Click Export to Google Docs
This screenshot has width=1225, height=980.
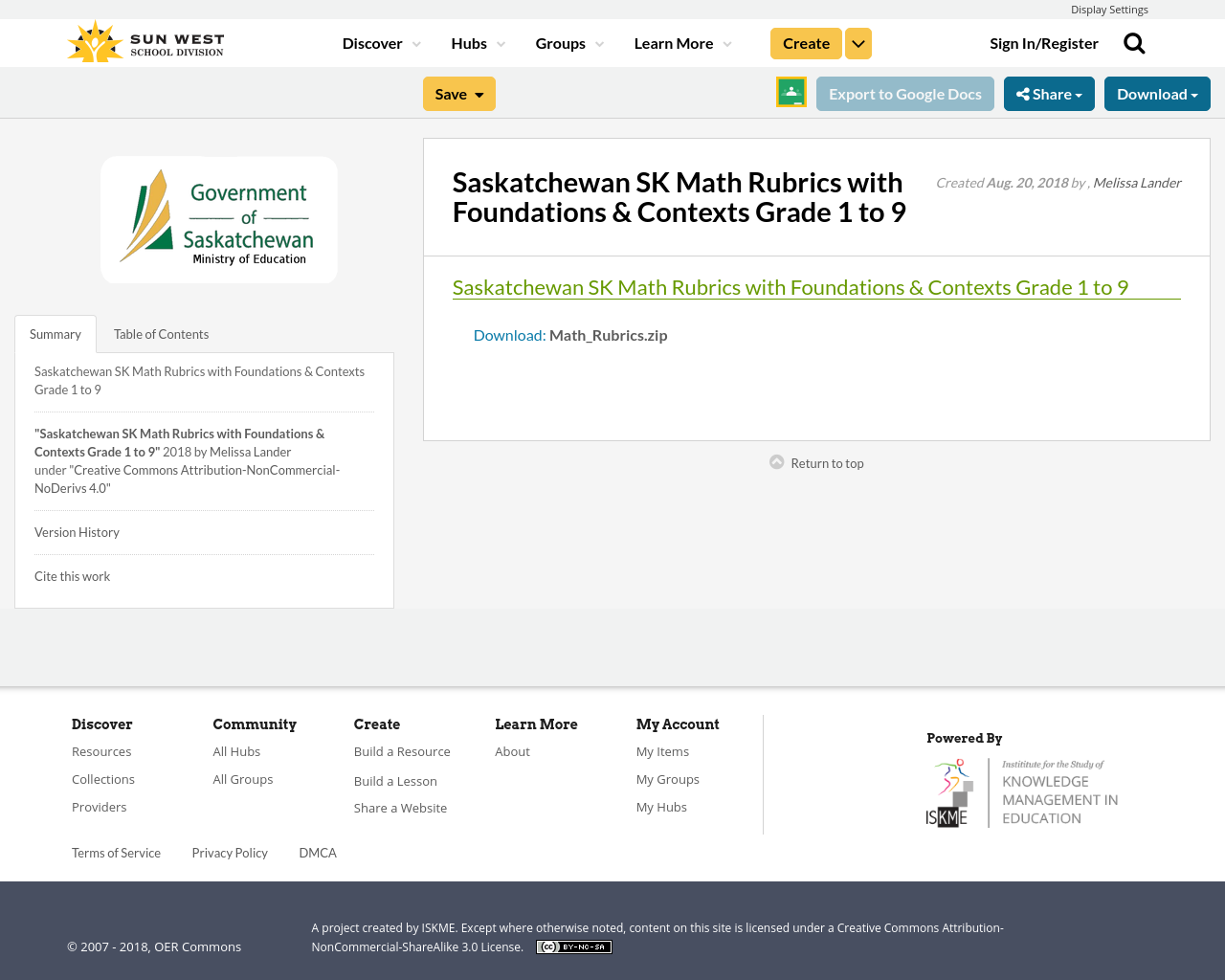[x=904, y=92]
